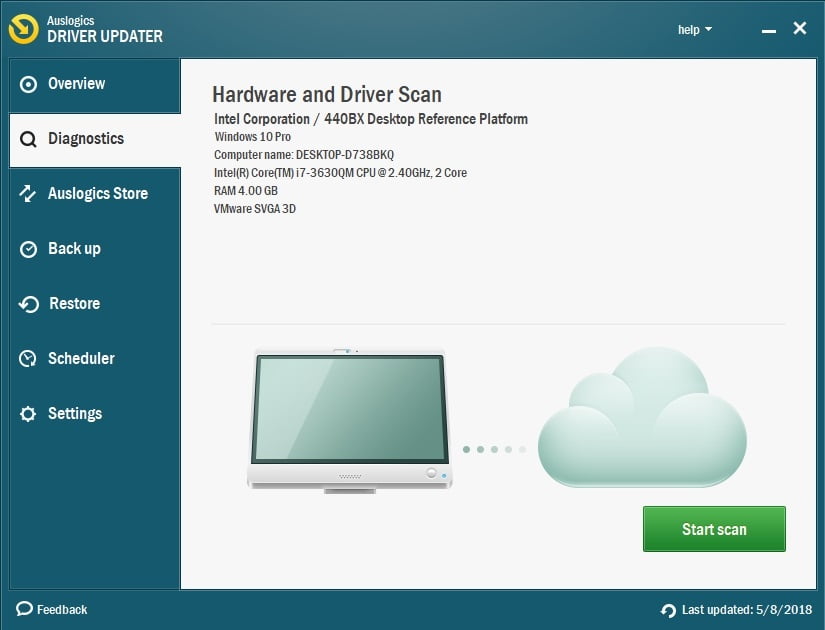825x630 pixels.
Task: Close the Driver Updater window
Action: point(800,29)
